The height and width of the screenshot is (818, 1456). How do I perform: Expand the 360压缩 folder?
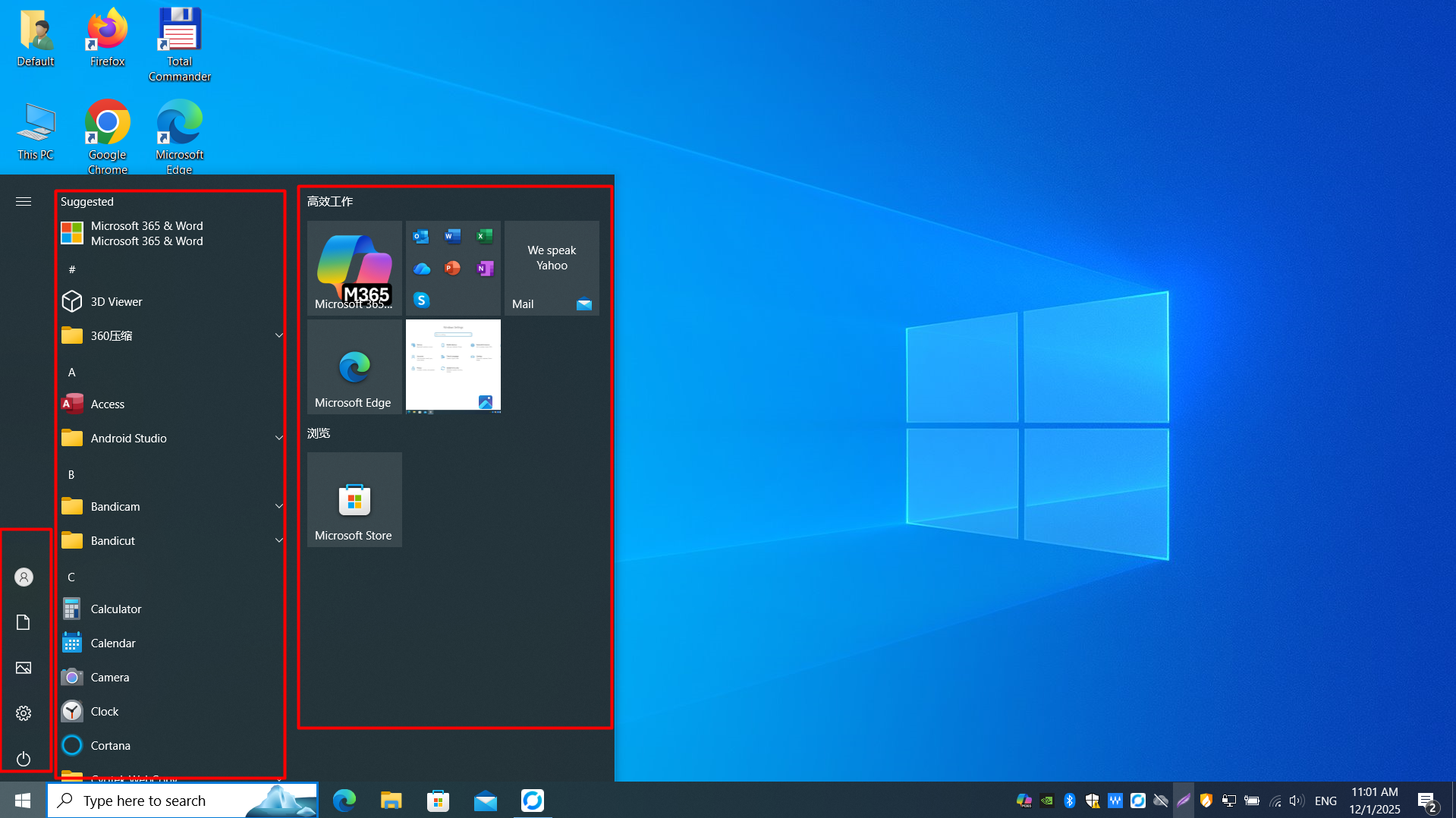(171, 335)
